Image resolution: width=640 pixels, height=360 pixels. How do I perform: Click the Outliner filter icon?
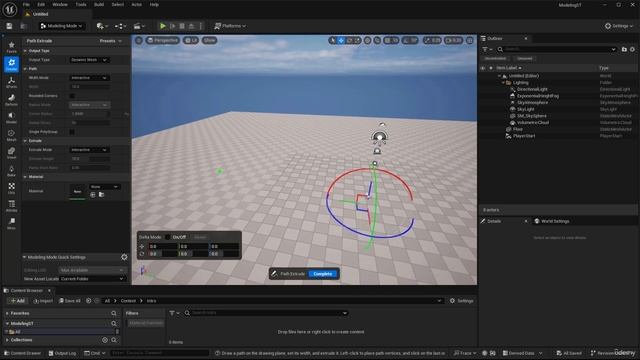[x=487, y=49]
